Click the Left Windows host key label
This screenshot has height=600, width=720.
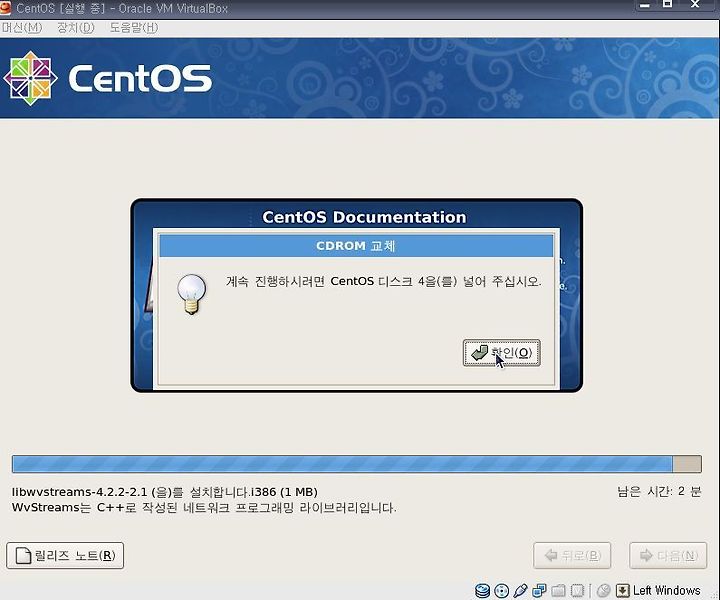[666, 590]
